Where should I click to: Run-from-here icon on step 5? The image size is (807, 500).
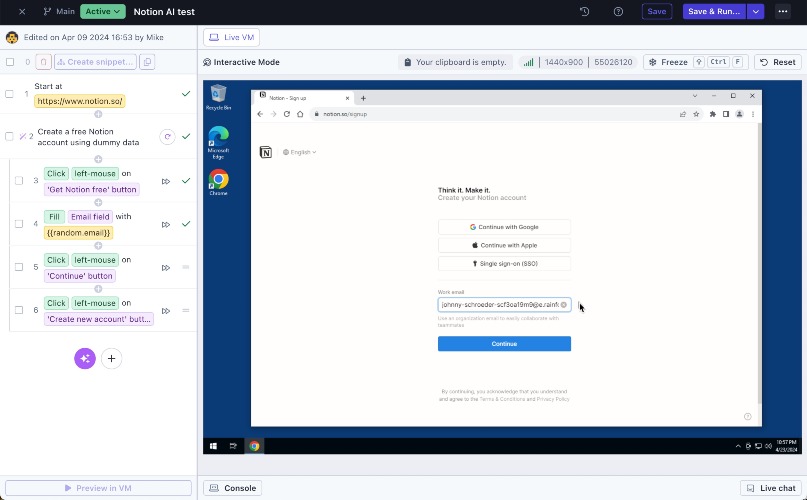coord(166,267)
